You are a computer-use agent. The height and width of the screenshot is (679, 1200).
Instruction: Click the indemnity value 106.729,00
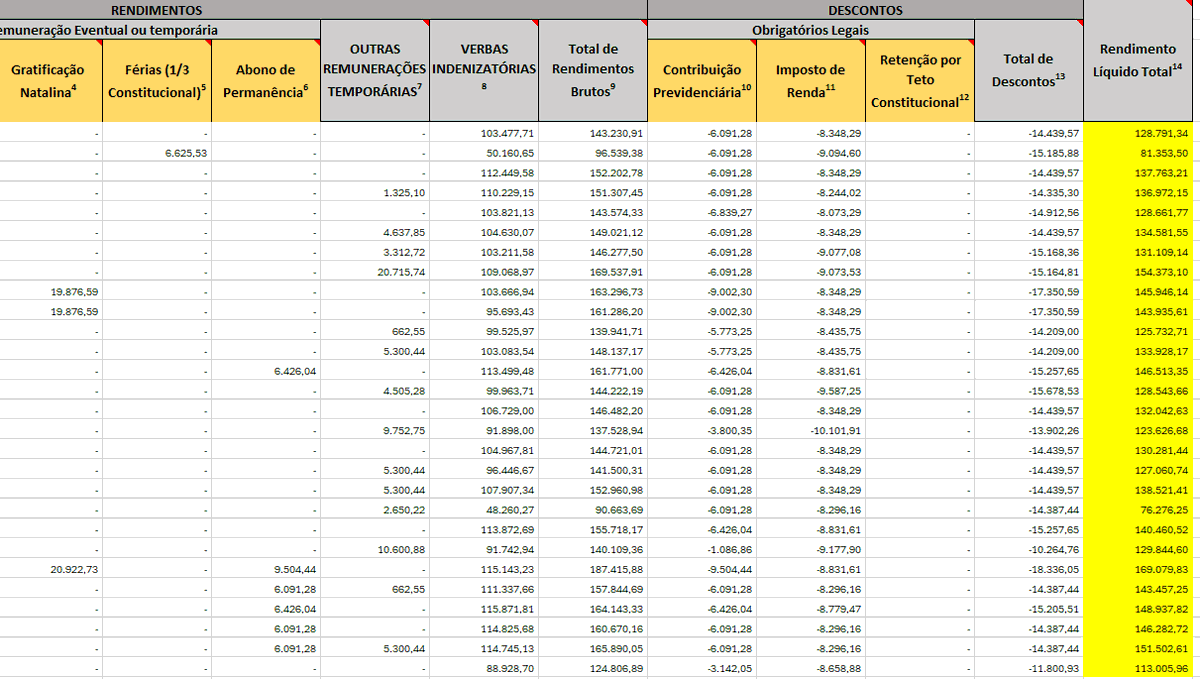[484, 410]
